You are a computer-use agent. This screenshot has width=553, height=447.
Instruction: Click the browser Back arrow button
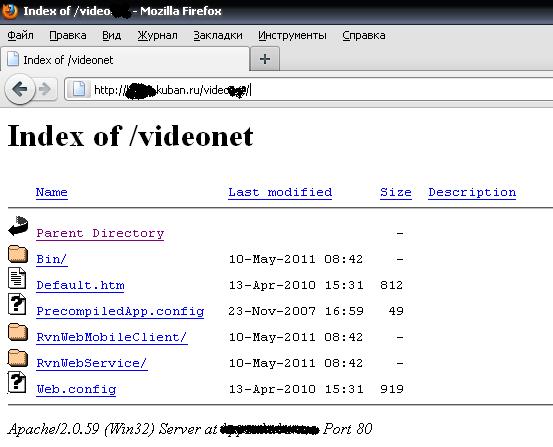(x=20, y=89)
